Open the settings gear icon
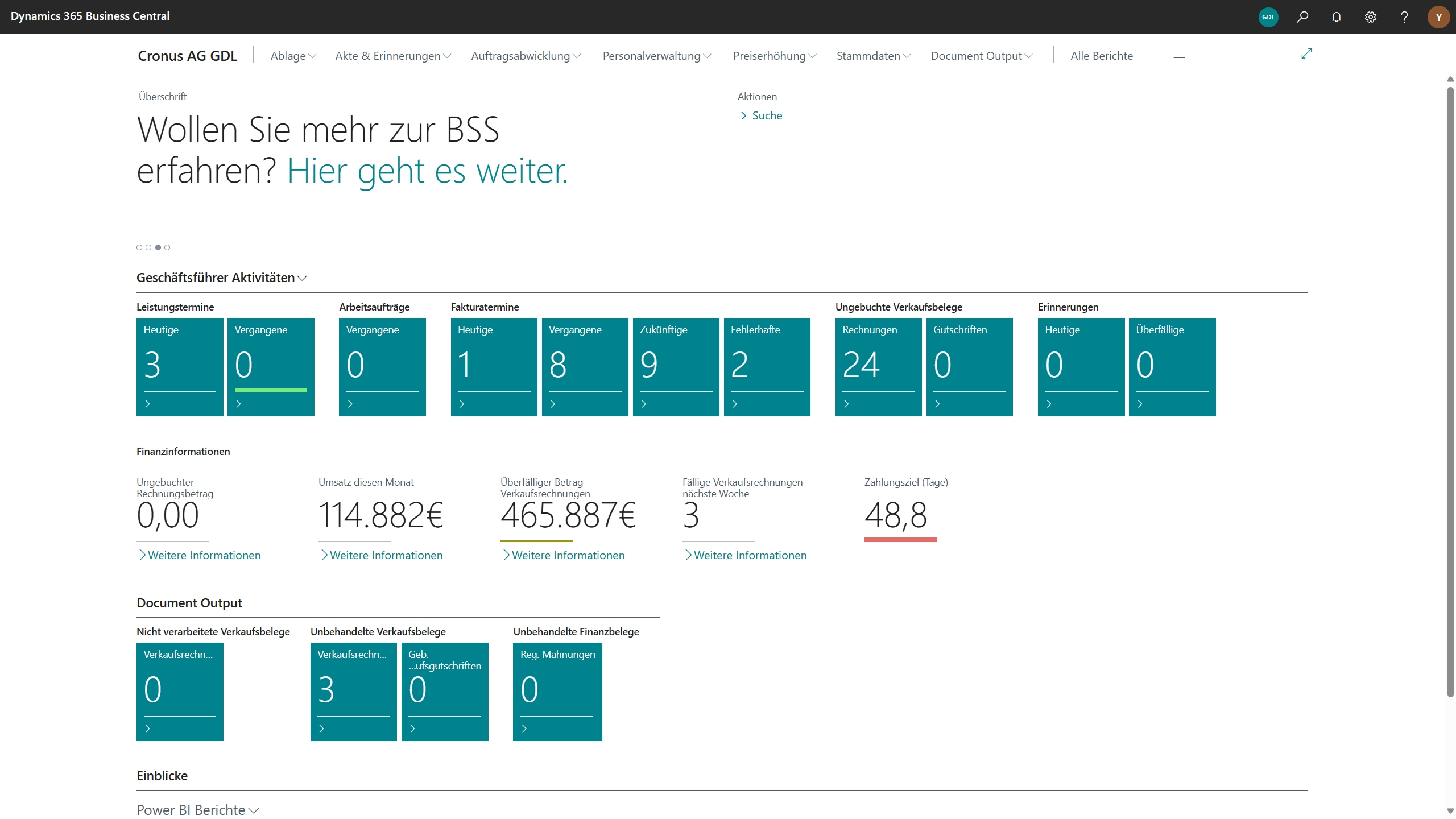This screenshot has height=819, width=1456. 1371,17
